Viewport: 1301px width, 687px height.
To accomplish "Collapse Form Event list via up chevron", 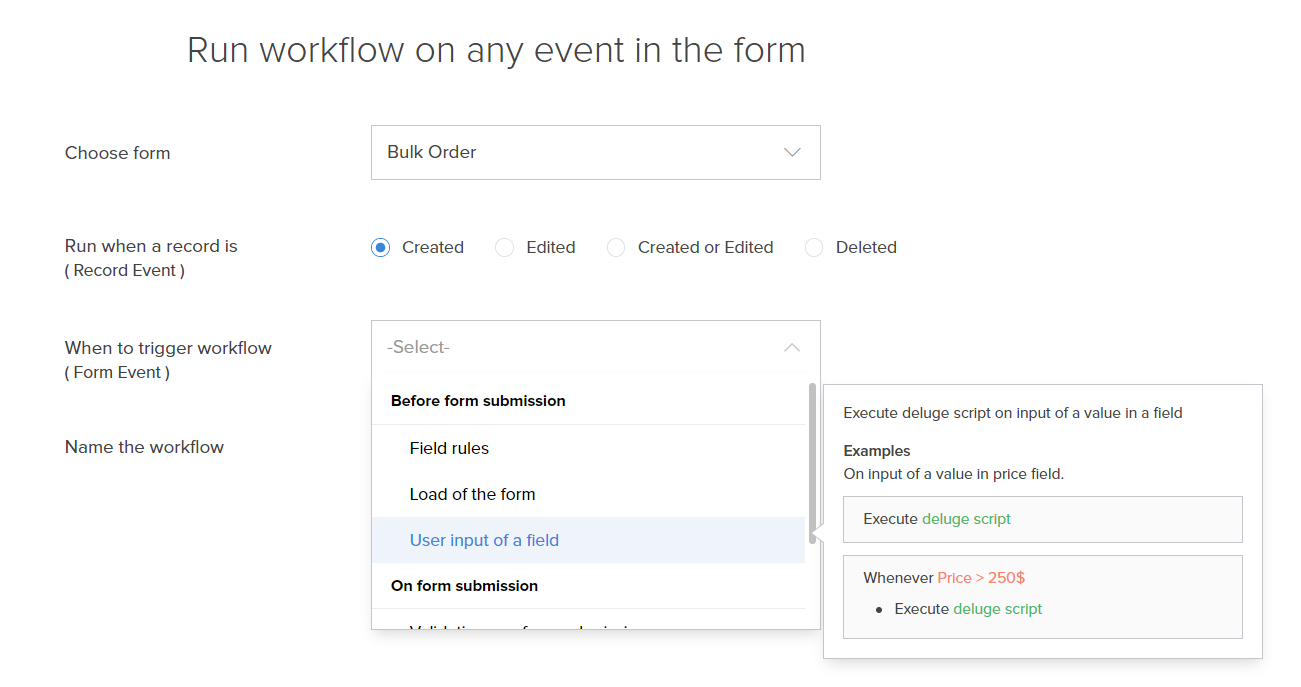I will click(792, 348).
